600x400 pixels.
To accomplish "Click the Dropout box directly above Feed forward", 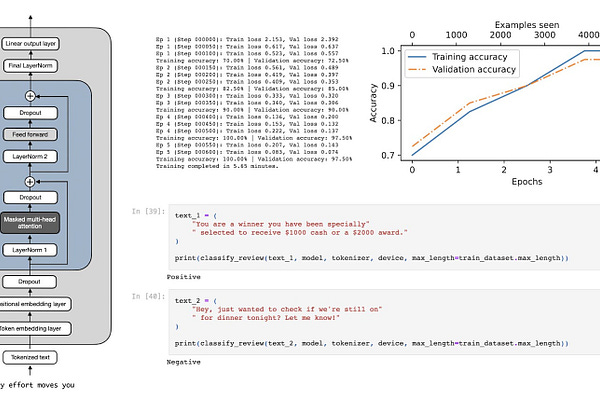I will click(30, 113).
